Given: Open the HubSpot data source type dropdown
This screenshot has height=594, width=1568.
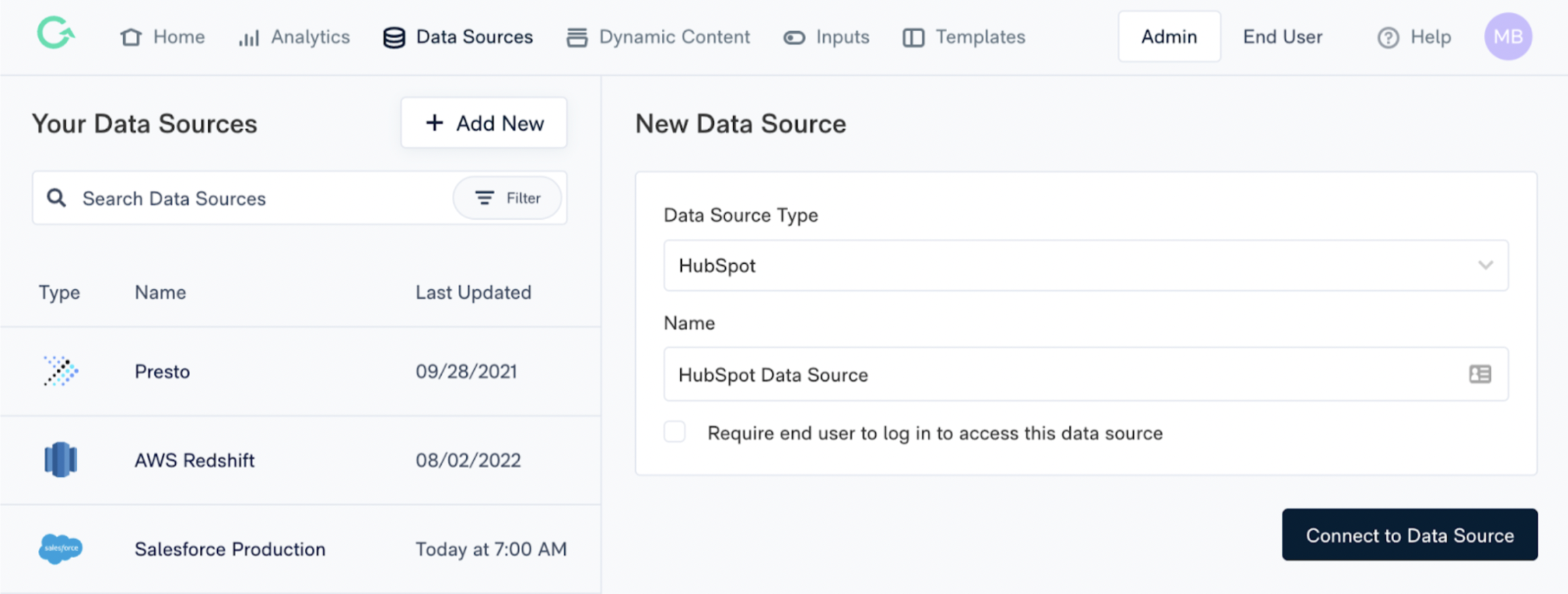Looking at the screenshot, I should tap(1086, 265).
